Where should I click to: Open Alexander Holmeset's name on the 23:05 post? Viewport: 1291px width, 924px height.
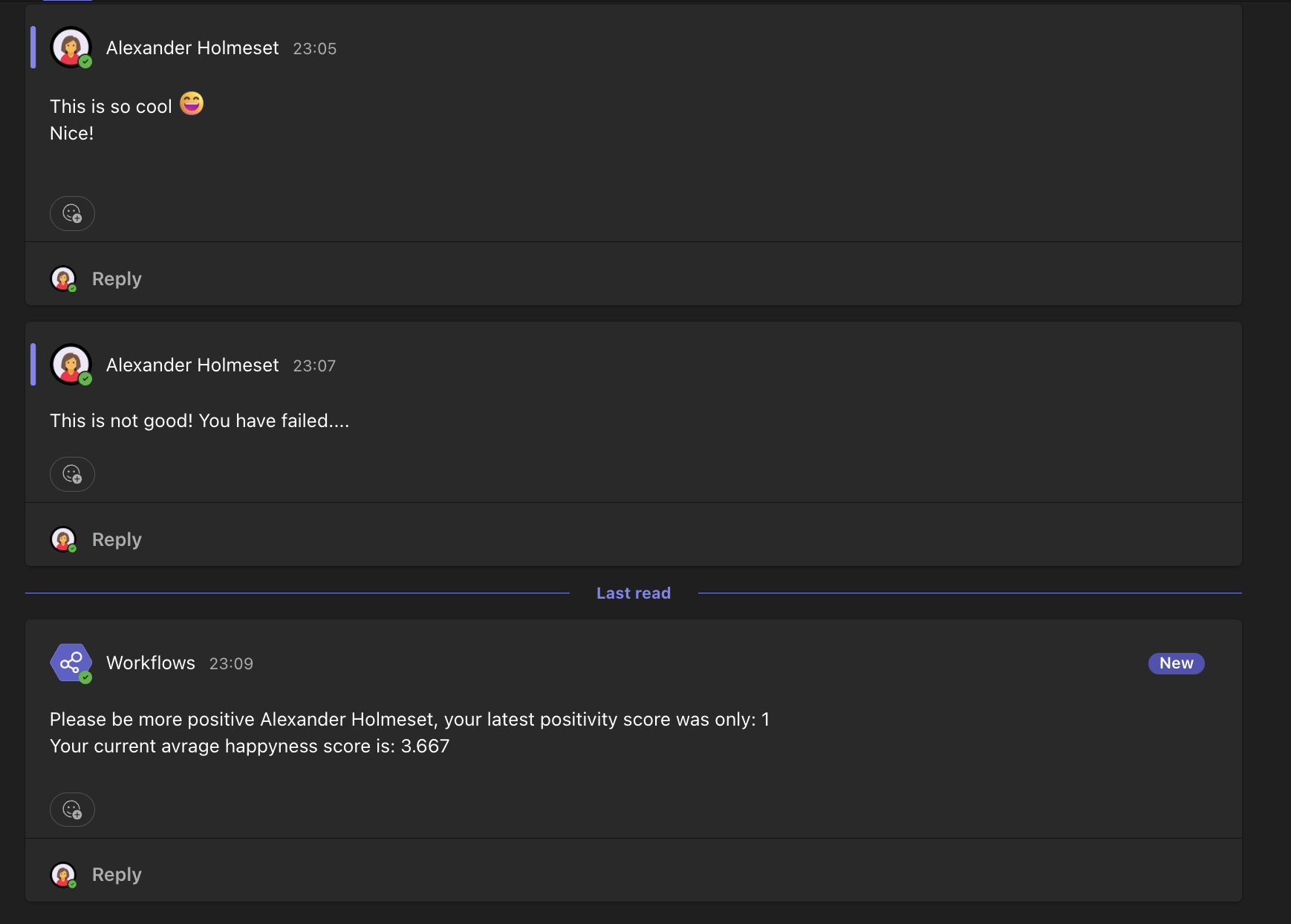(192, 48)
